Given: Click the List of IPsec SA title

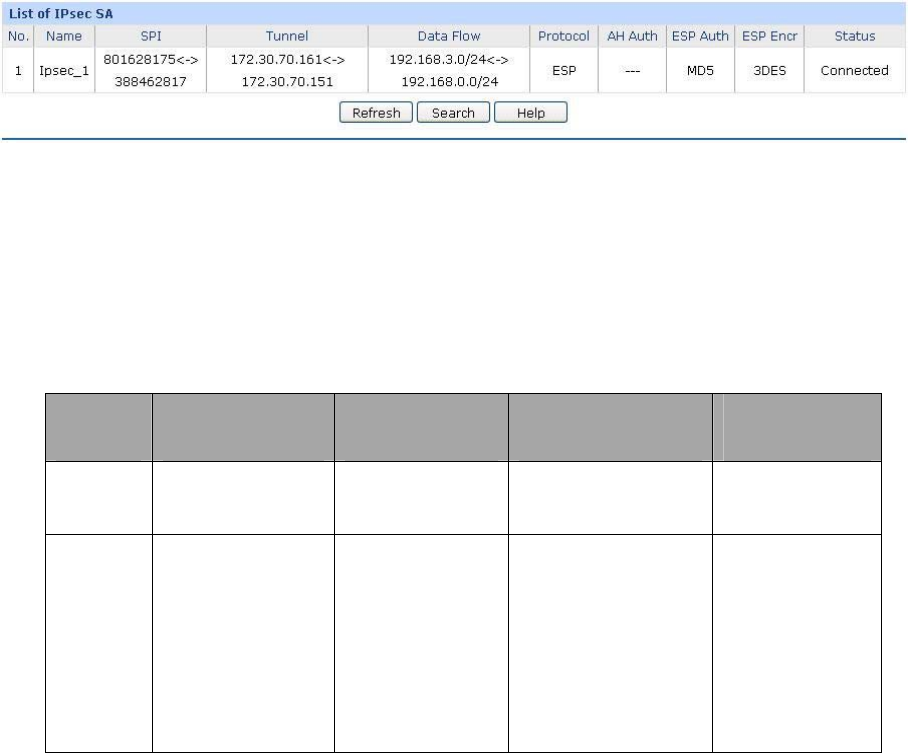Looking at the screenshot, I should point(62,13).
